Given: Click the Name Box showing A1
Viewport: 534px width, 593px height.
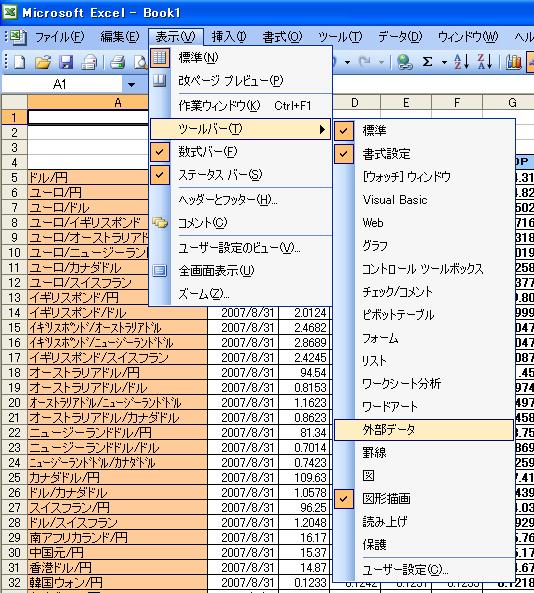Looking at the screenshot, I should 62,84.
